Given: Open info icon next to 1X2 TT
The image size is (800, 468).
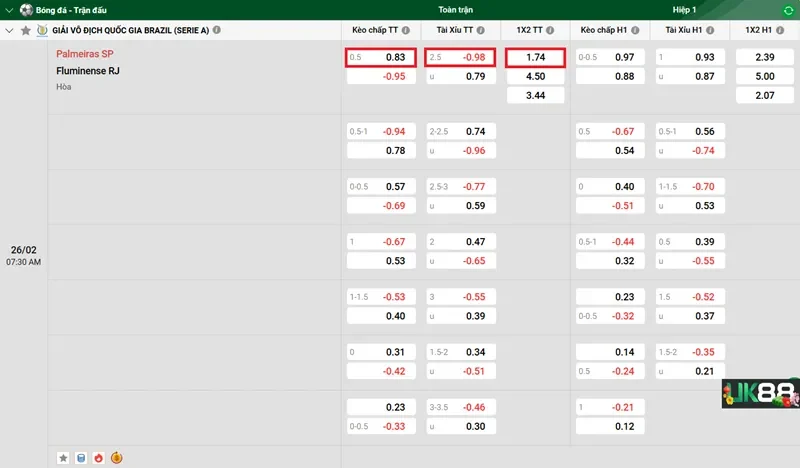Looking at the screenshot, I should (550, 30).
